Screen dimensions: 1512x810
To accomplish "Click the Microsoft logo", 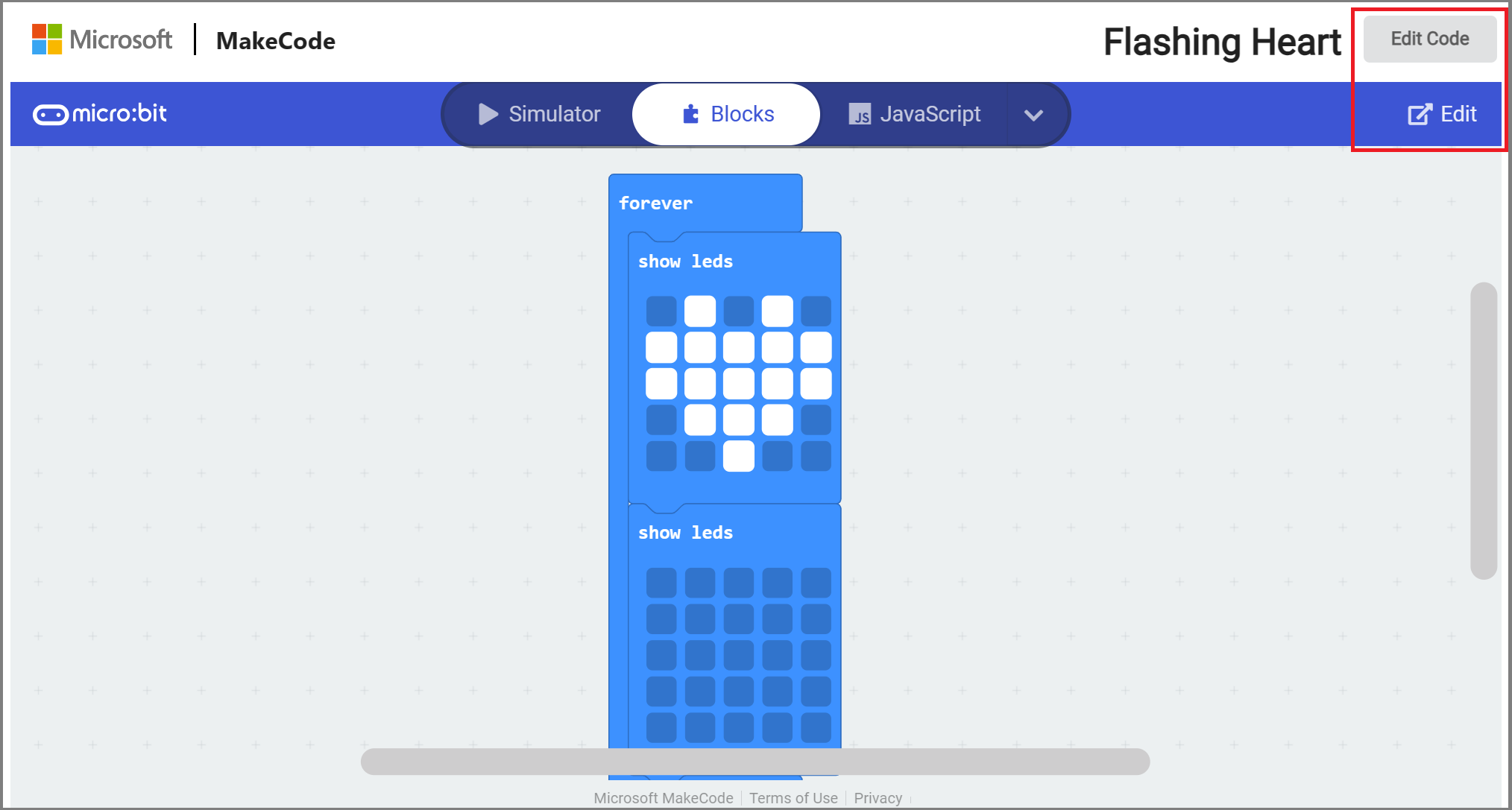I will tap(45, 39).
